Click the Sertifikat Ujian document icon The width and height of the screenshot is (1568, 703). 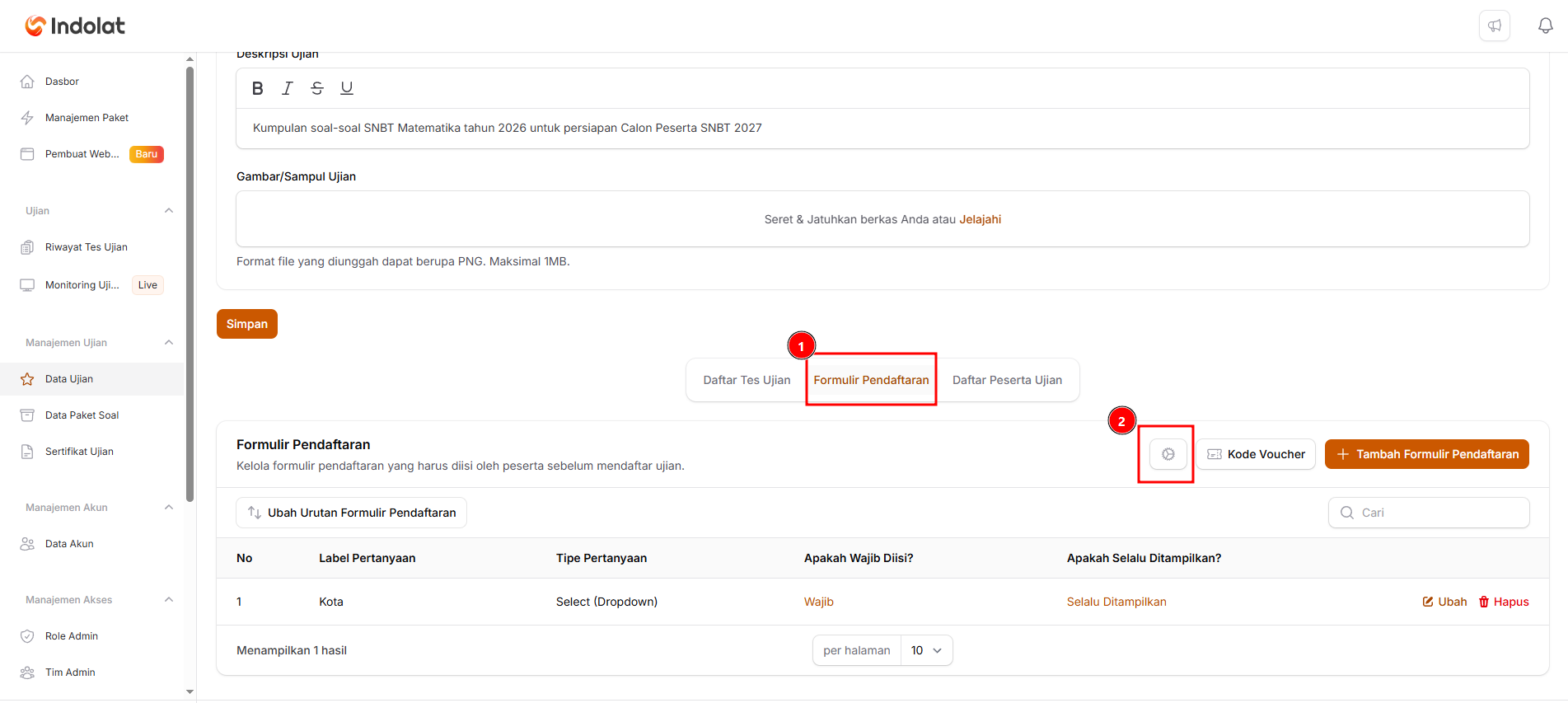[27, 452]
